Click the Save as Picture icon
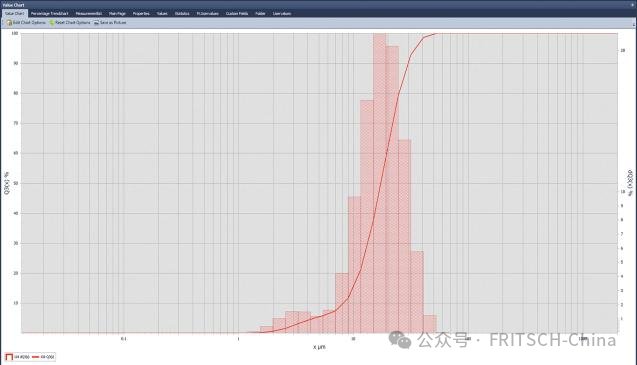This screenshot has width=637, height=365. (x=96, y=23)
